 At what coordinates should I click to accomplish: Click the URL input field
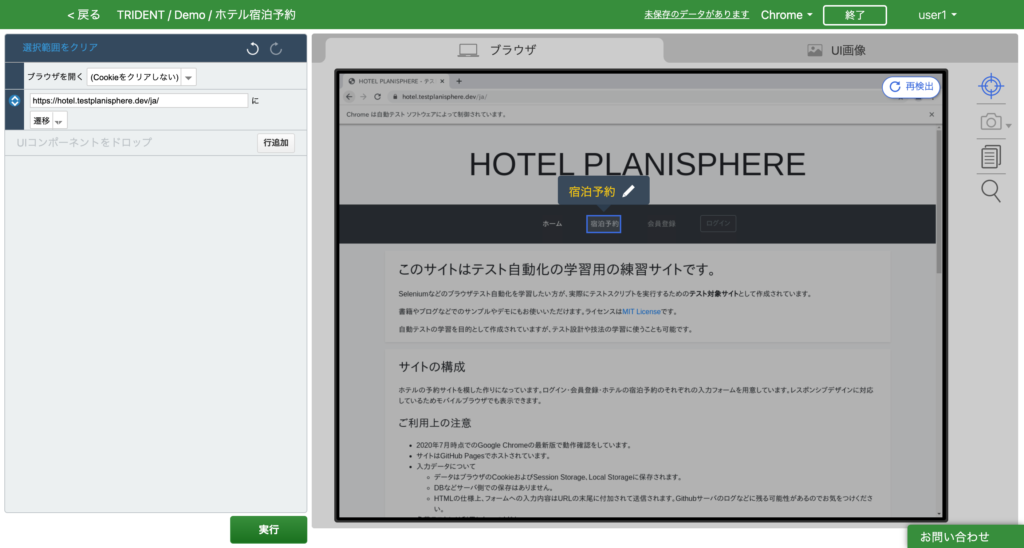(x=138, y=101)
